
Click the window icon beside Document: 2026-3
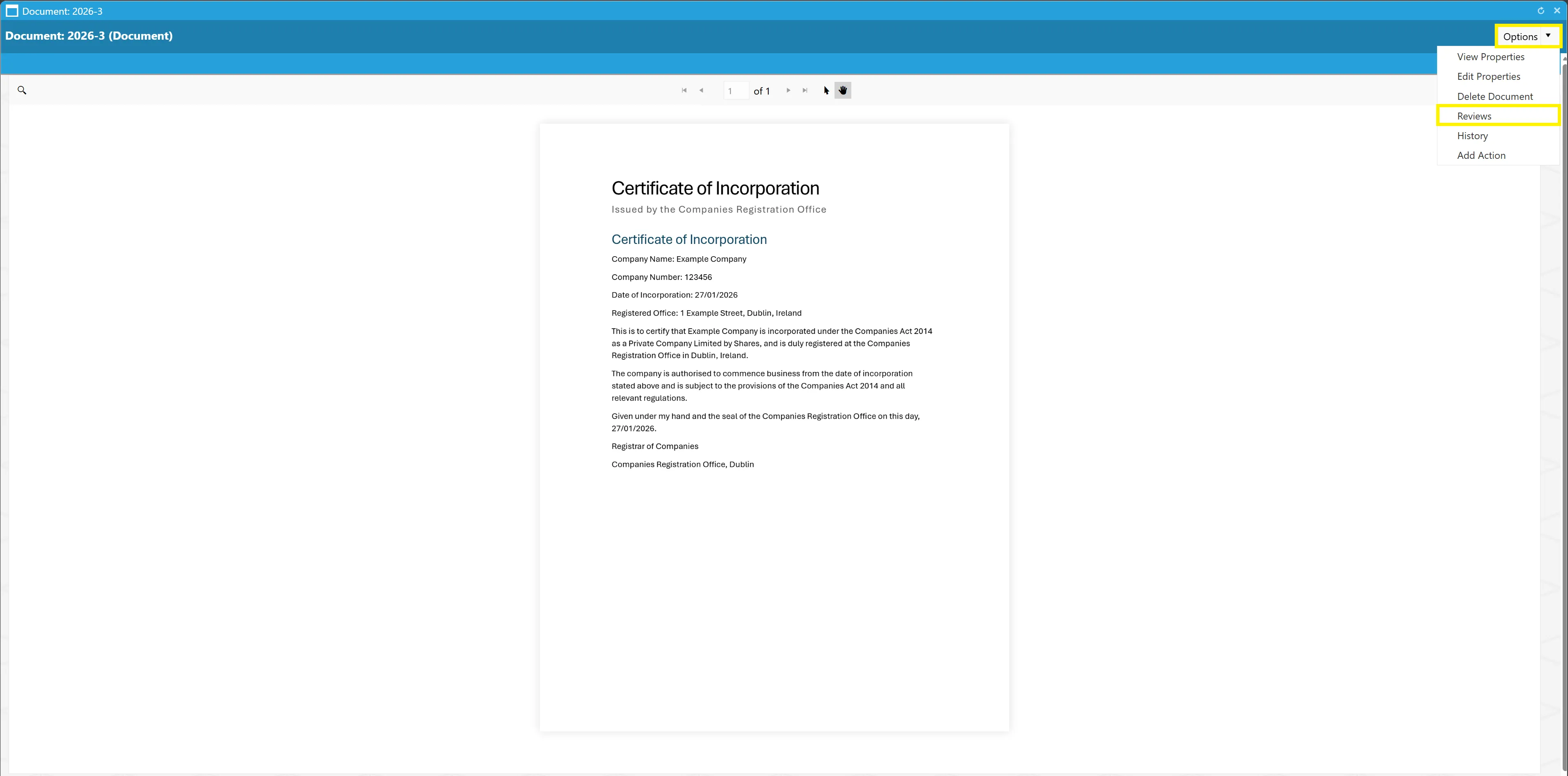(11, 11)
